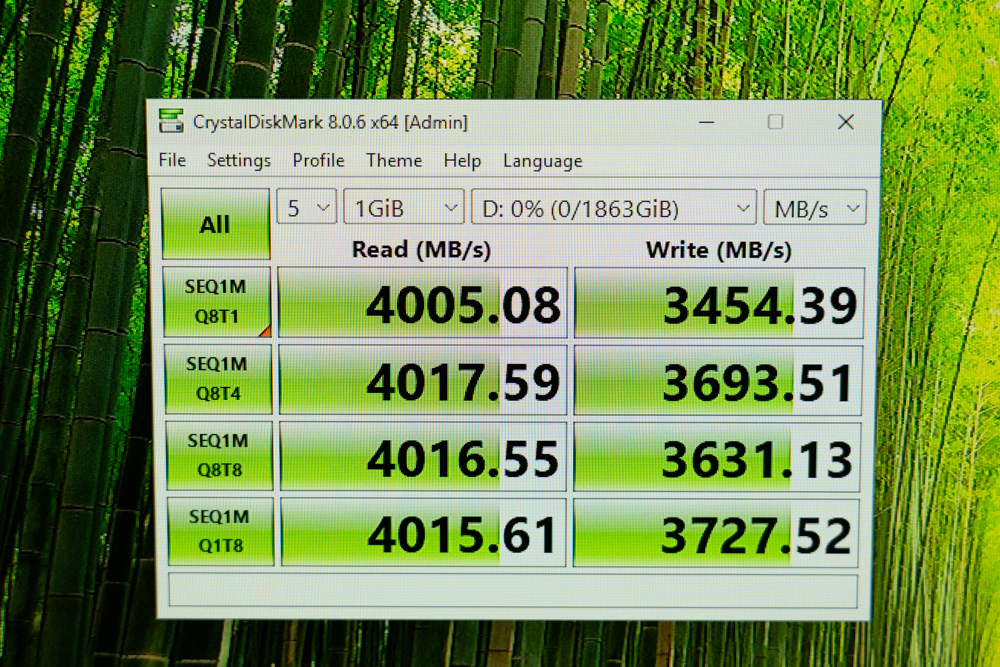The image size is (1000, 667).
Task: Click the 3693.51 write result
Action: click(x=717, y=381)
